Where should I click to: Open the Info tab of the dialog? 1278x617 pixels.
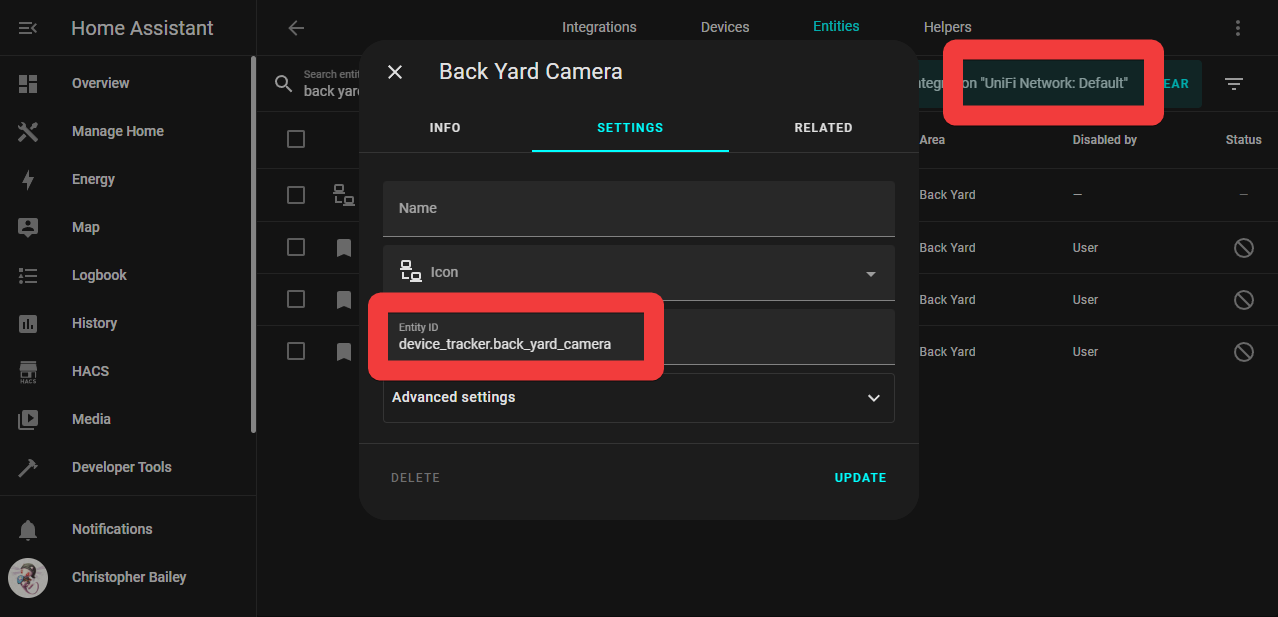[445, 128]
